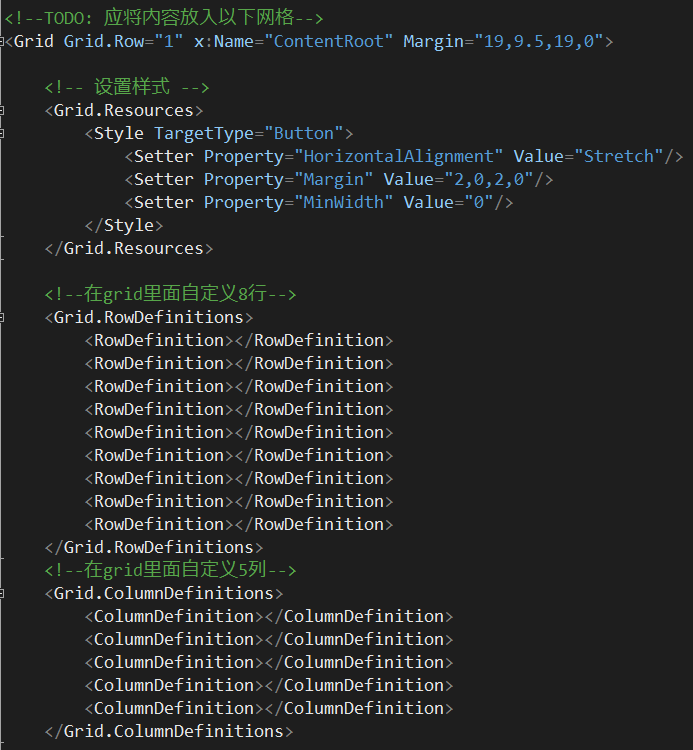Screen dimensions: 693x750
Task: Collapse the Grid.ColumnDefinitions block
Action: (1, 594)
